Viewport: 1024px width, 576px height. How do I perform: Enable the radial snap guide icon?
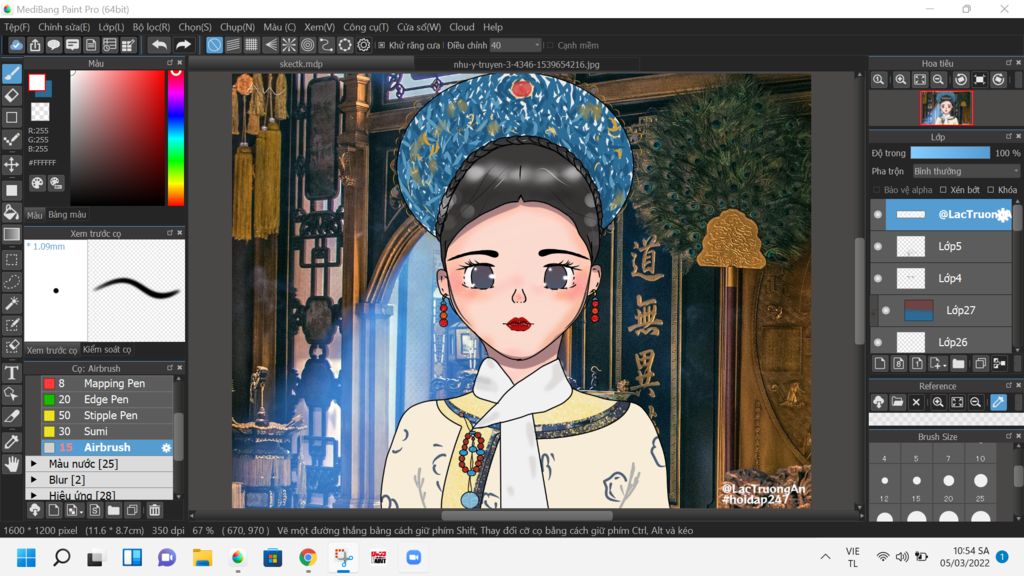click(289, 45)
